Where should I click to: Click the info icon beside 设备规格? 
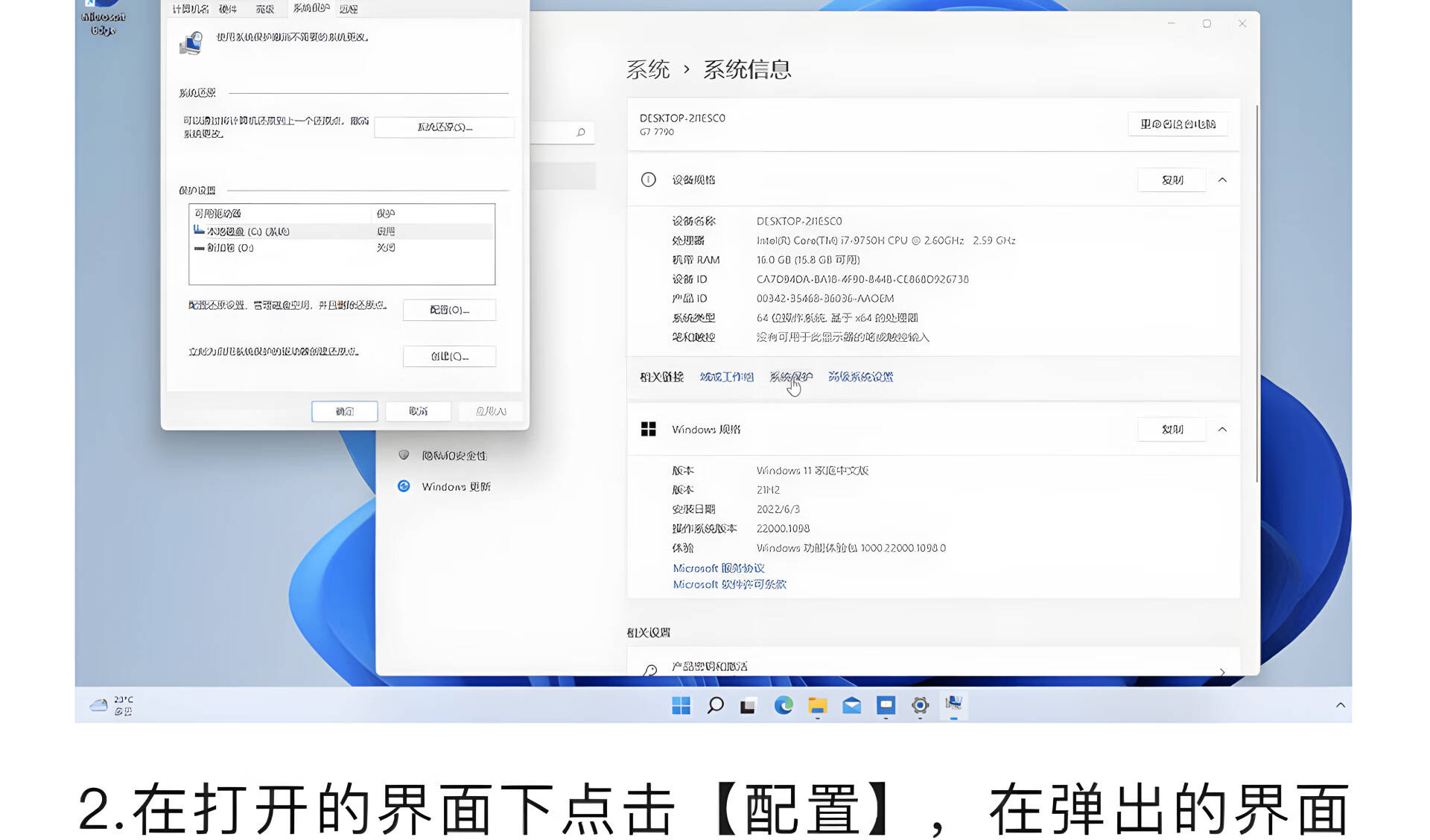[x=648, y=179]
